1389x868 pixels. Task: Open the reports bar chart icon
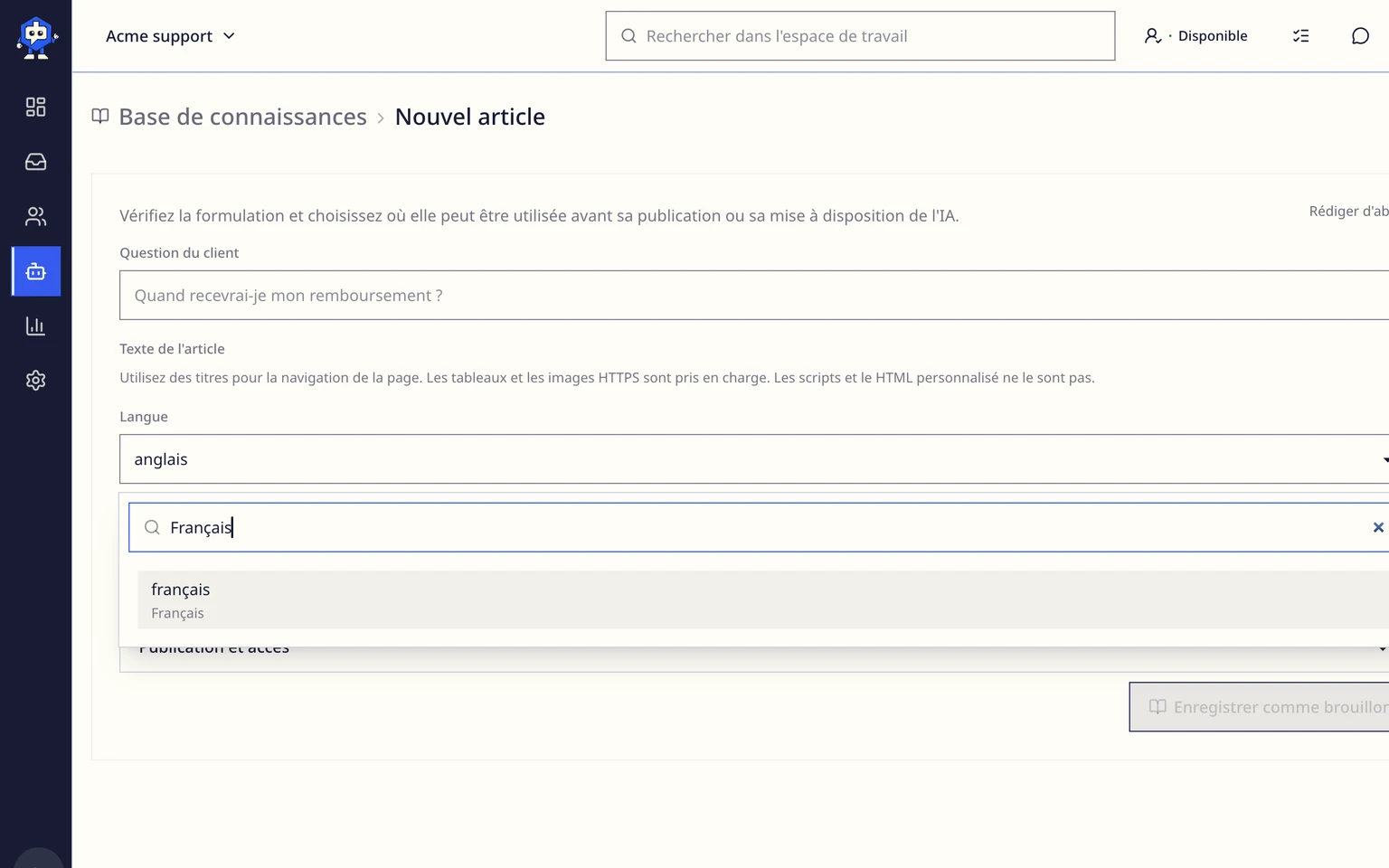point(36,325)
